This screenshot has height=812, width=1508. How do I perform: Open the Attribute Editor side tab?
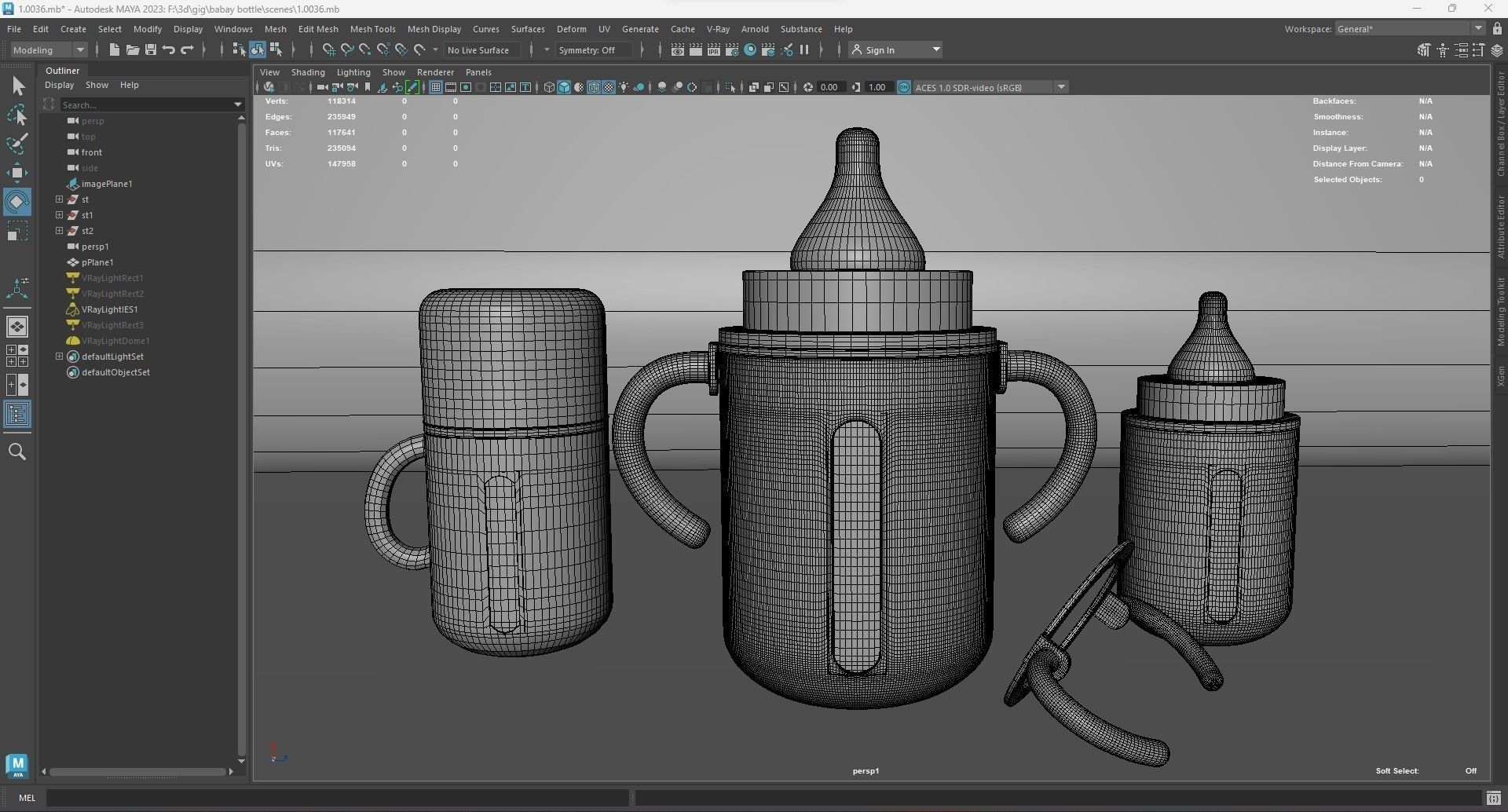(x=1500, y=226)
